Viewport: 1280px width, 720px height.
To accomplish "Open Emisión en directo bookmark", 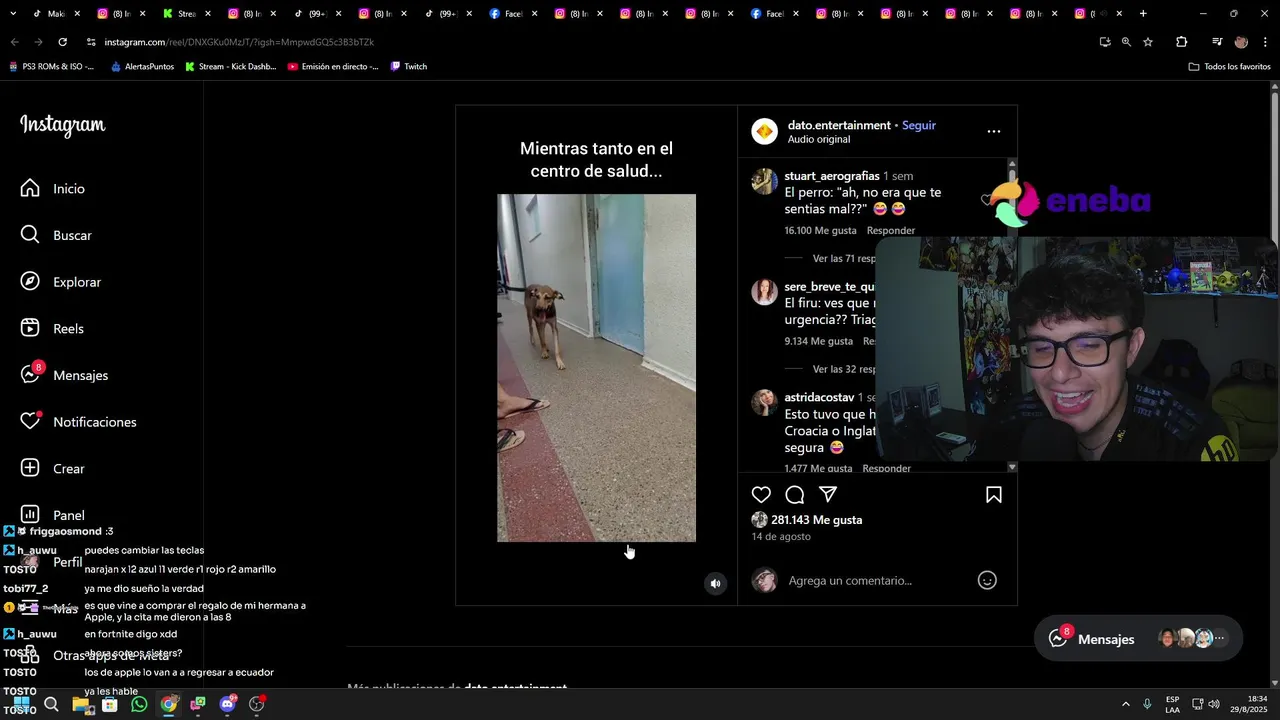I will point(333,67).
